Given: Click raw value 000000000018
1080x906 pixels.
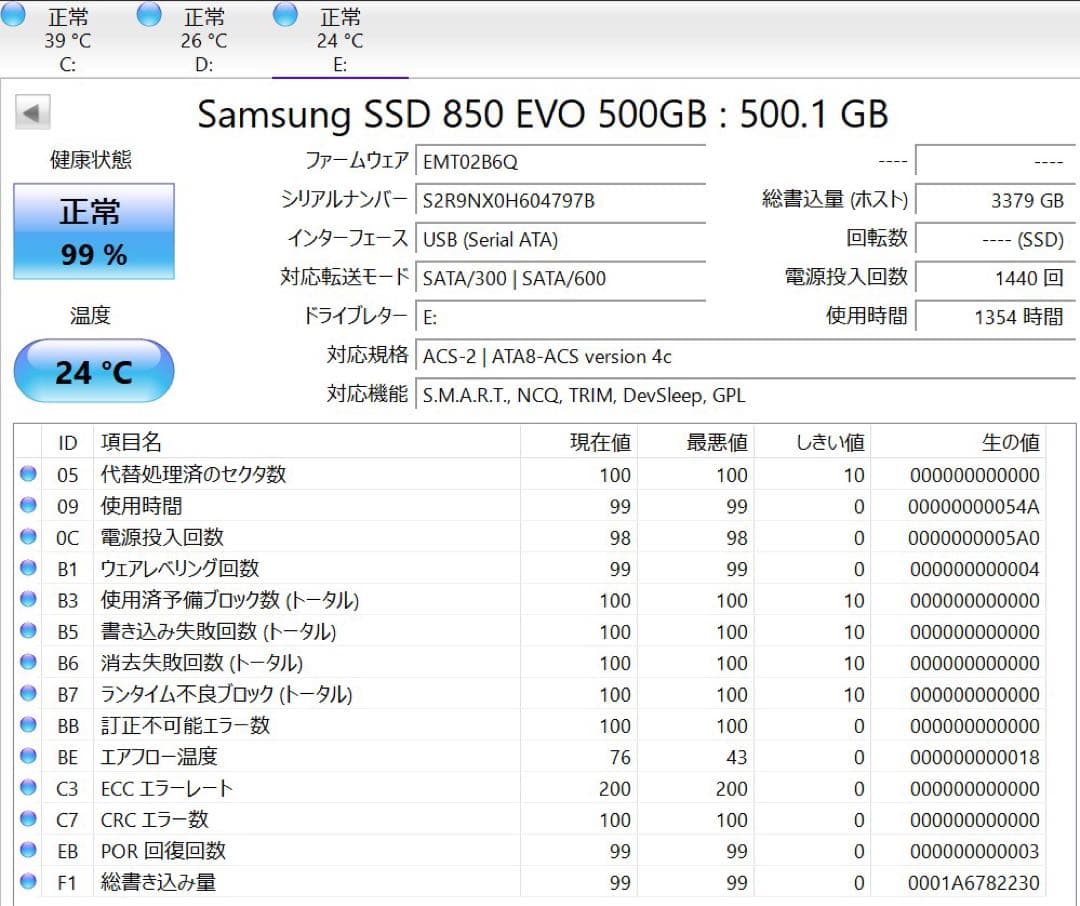Looking at the screenshot, I should (974, 757).
